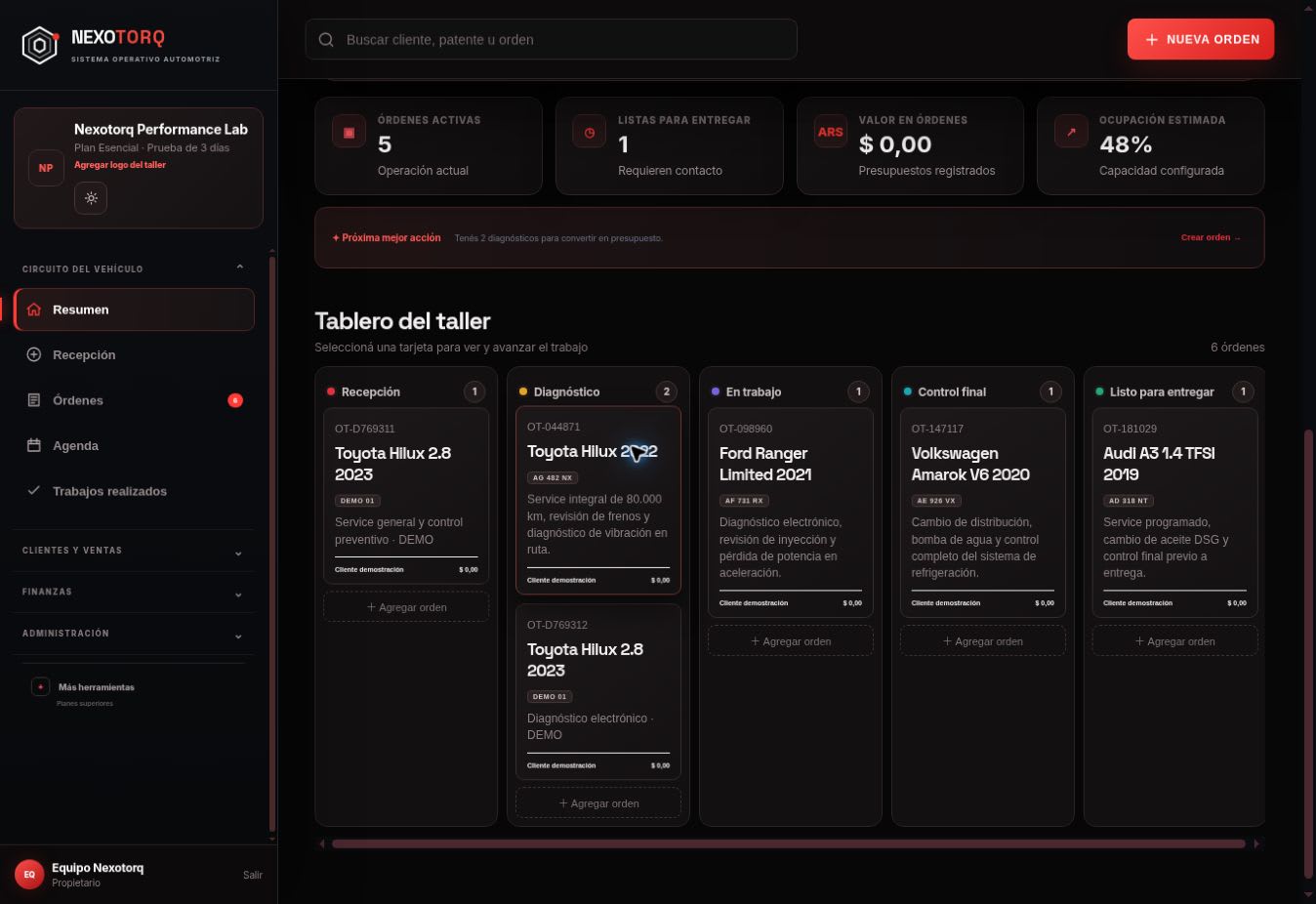This screenshot has width=1316, height=904.
Task: Open Resumen home icon in sidebar
Action: (x=34, y=309)
